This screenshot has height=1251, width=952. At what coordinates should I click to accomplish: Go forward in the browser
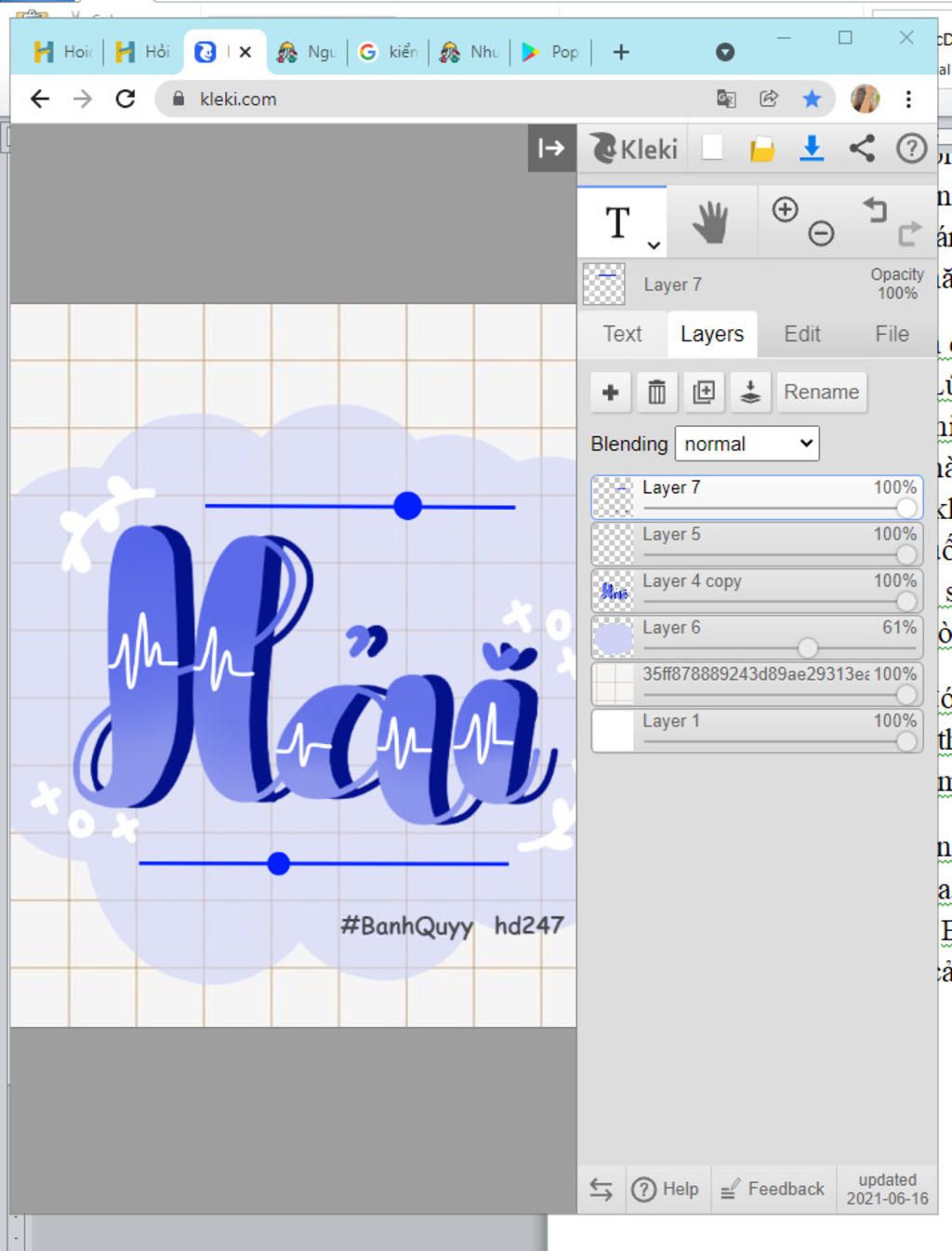[83, 99]
